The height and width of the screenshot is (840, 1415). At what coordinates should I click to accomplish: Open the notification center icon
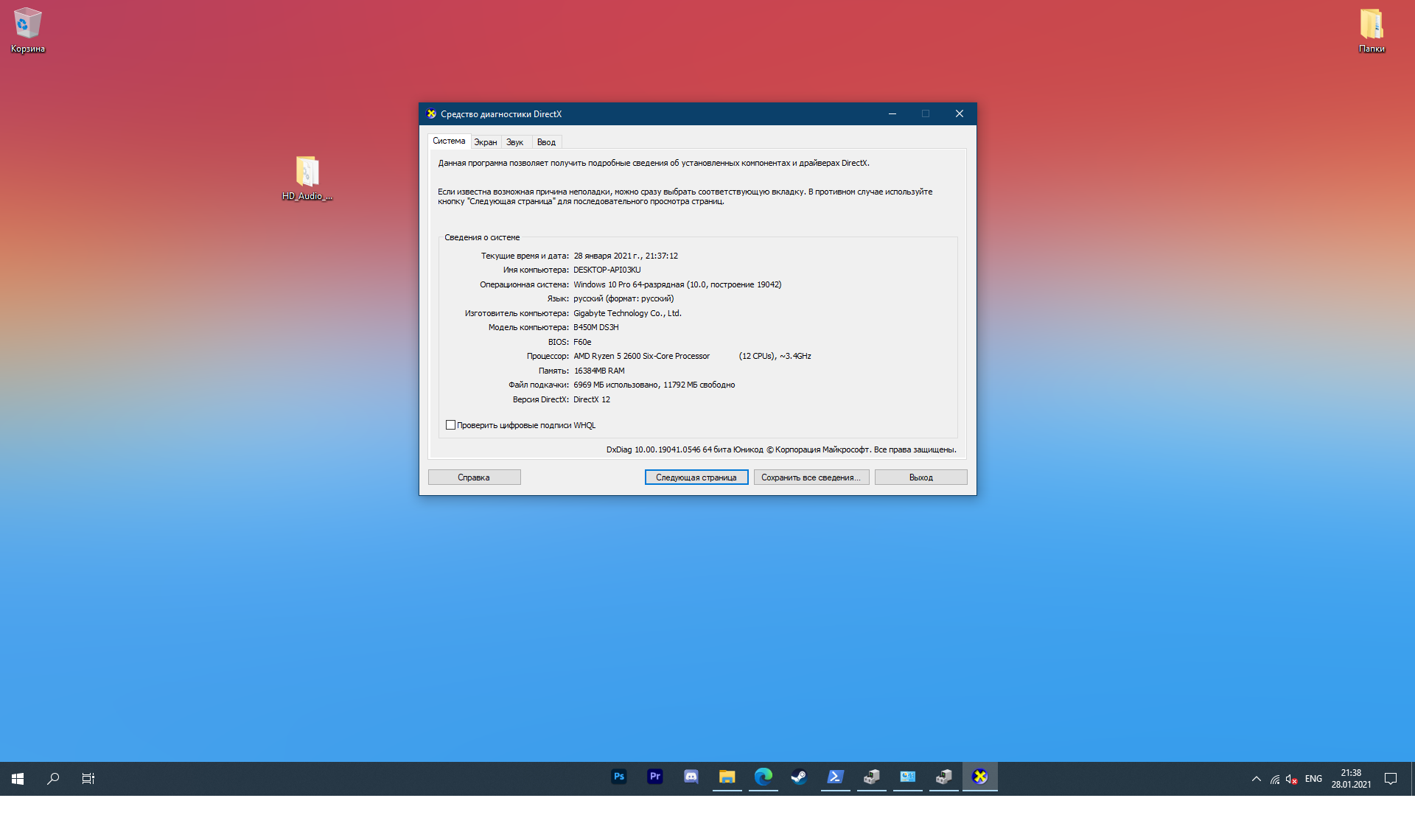click(x=1391, y=779)
